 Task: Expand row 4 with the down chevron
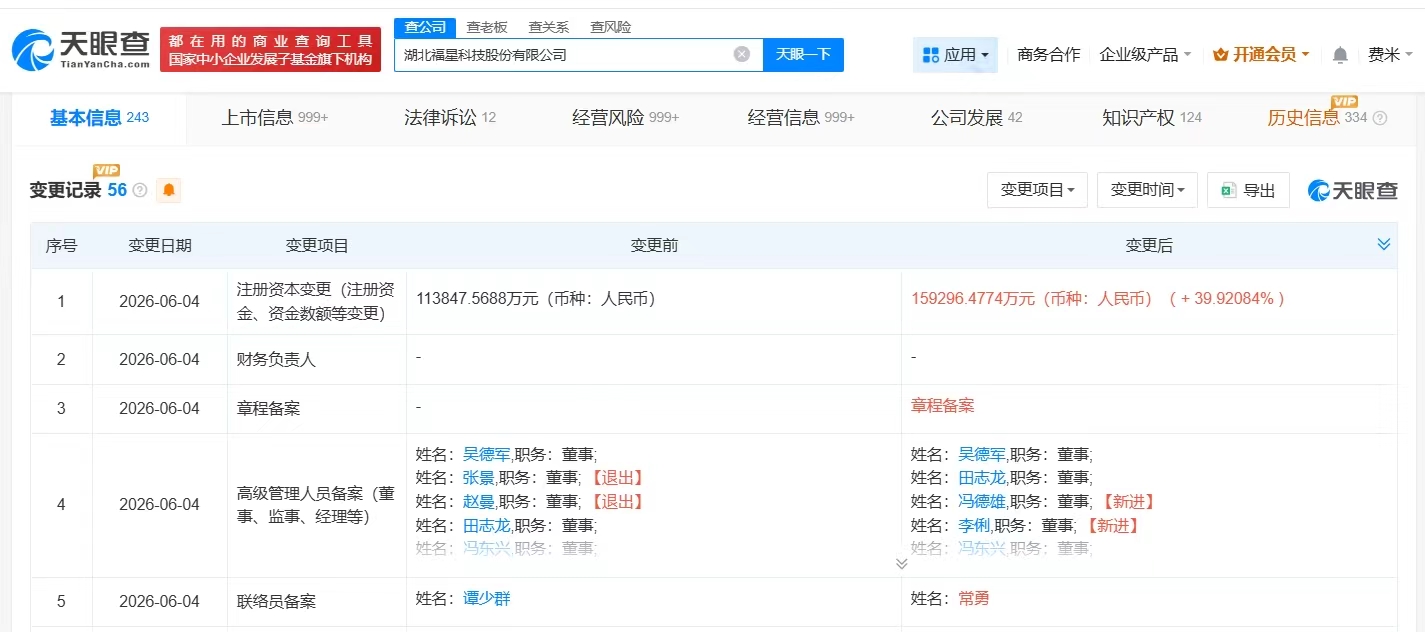901,564
